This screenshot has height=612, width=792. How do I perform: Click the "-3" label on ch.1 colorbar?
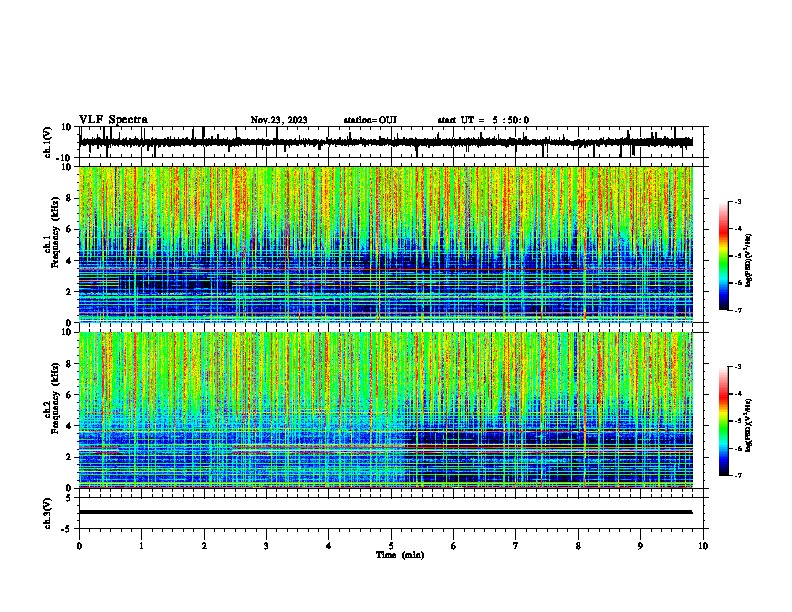738,202
